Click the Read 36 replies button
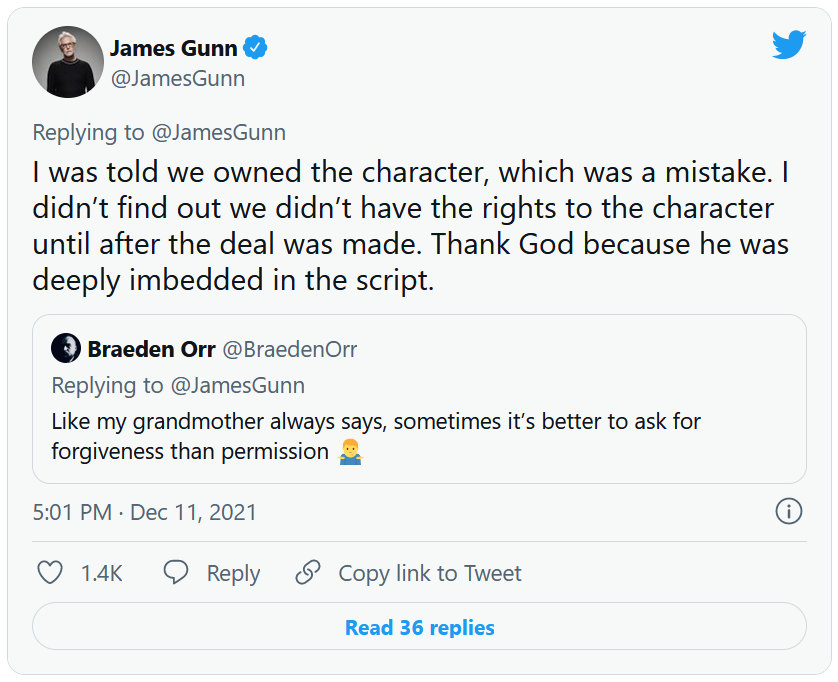The height and width of the screenshot is (682, 838). coord(419,628)
